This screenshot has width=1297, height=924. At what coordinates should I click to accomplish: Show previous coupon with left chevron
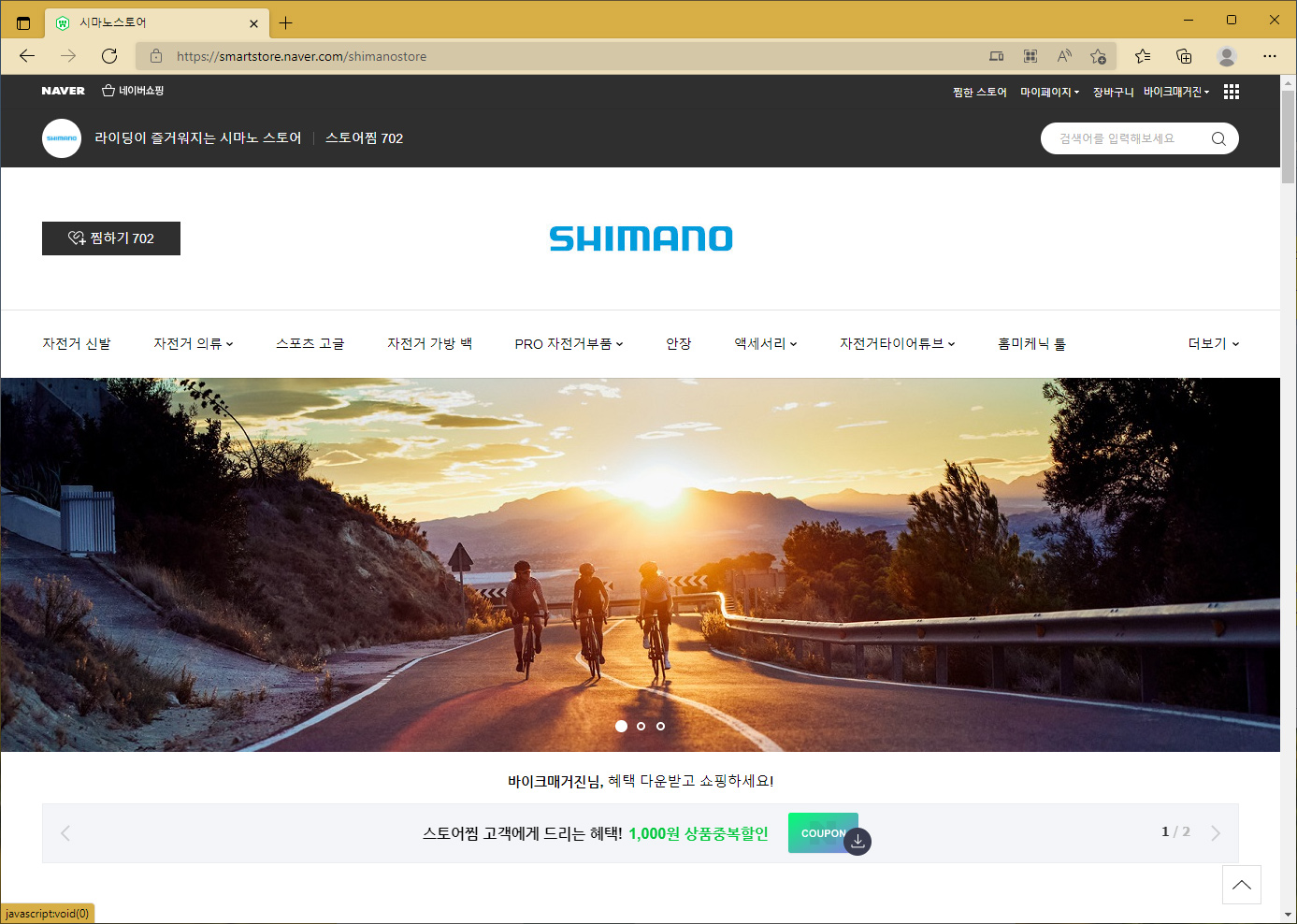point(65,833)
